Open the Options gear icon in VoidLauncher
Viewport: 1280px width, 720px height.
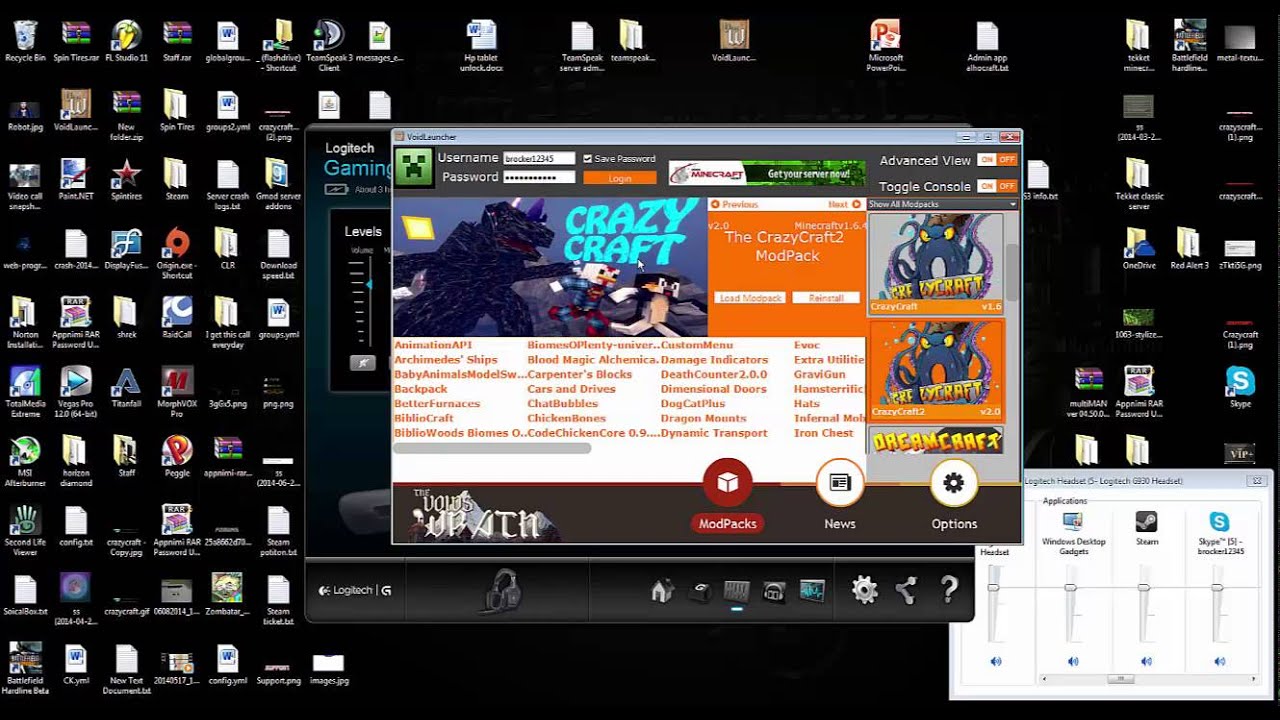click(x=954, y=484)
